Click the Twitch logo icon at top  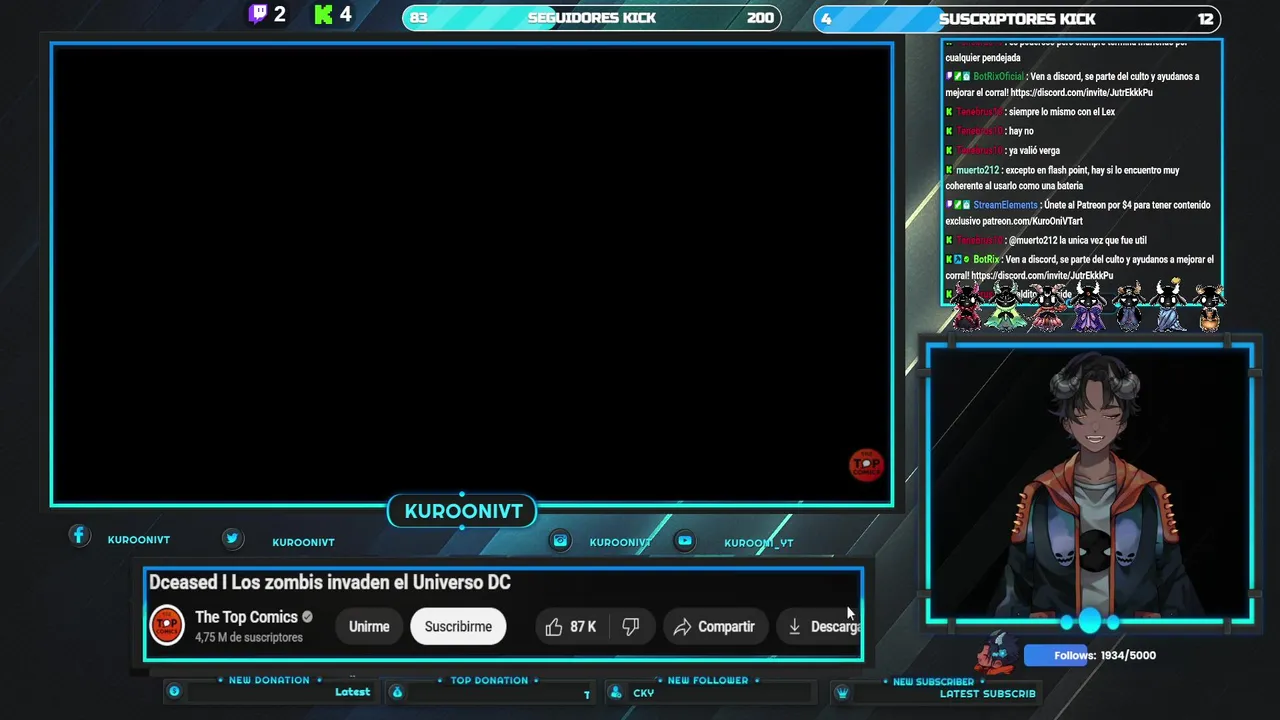click(x=258, y=14)
